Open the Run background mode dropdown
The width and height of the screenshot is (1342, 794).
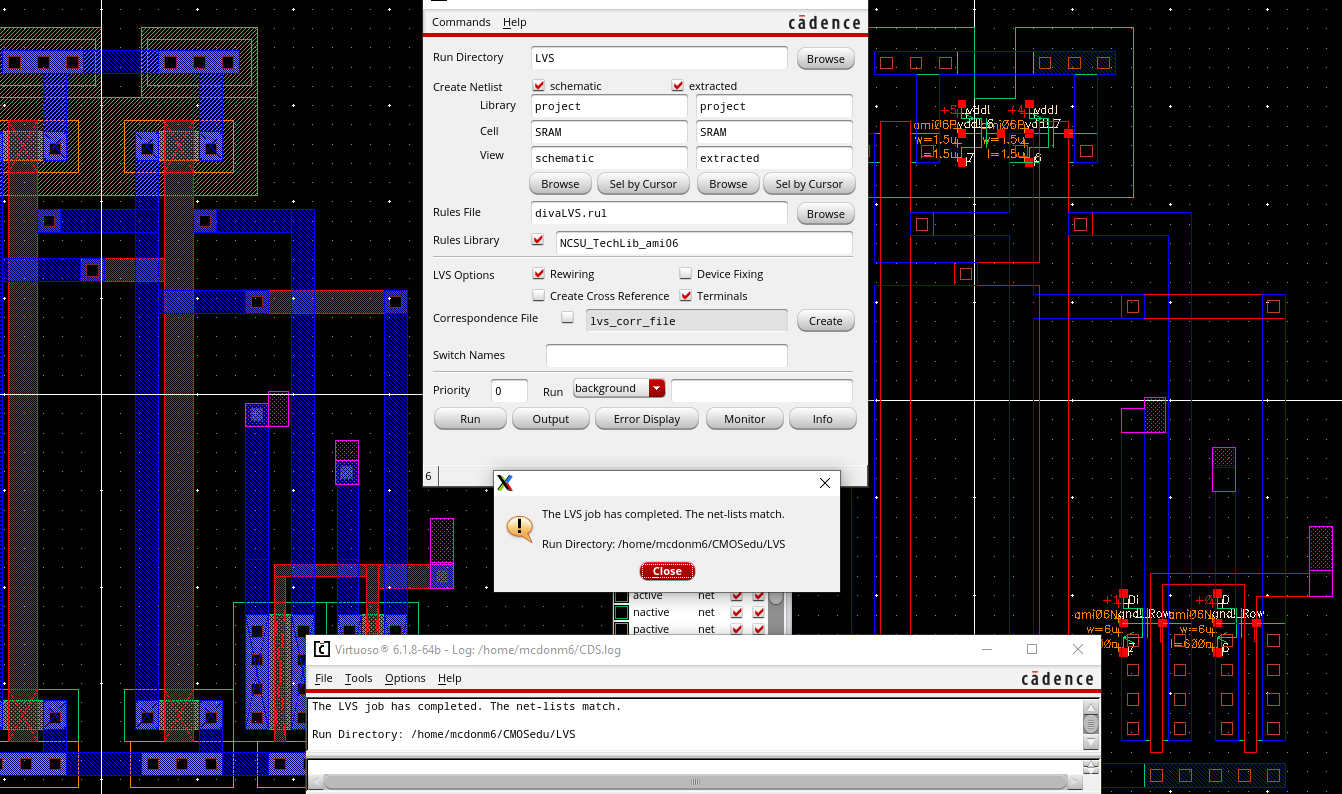pos(657,389)
